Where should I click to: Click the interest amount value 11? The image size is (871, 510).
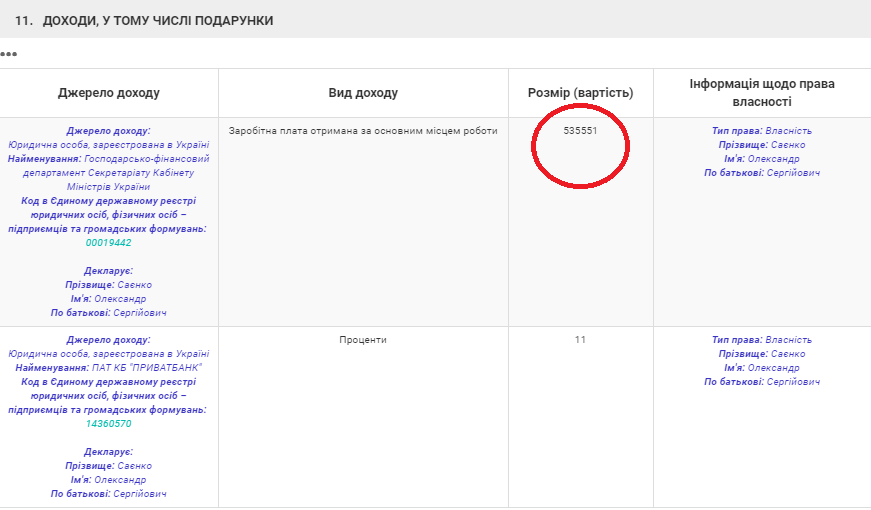[x=580, y=340]
